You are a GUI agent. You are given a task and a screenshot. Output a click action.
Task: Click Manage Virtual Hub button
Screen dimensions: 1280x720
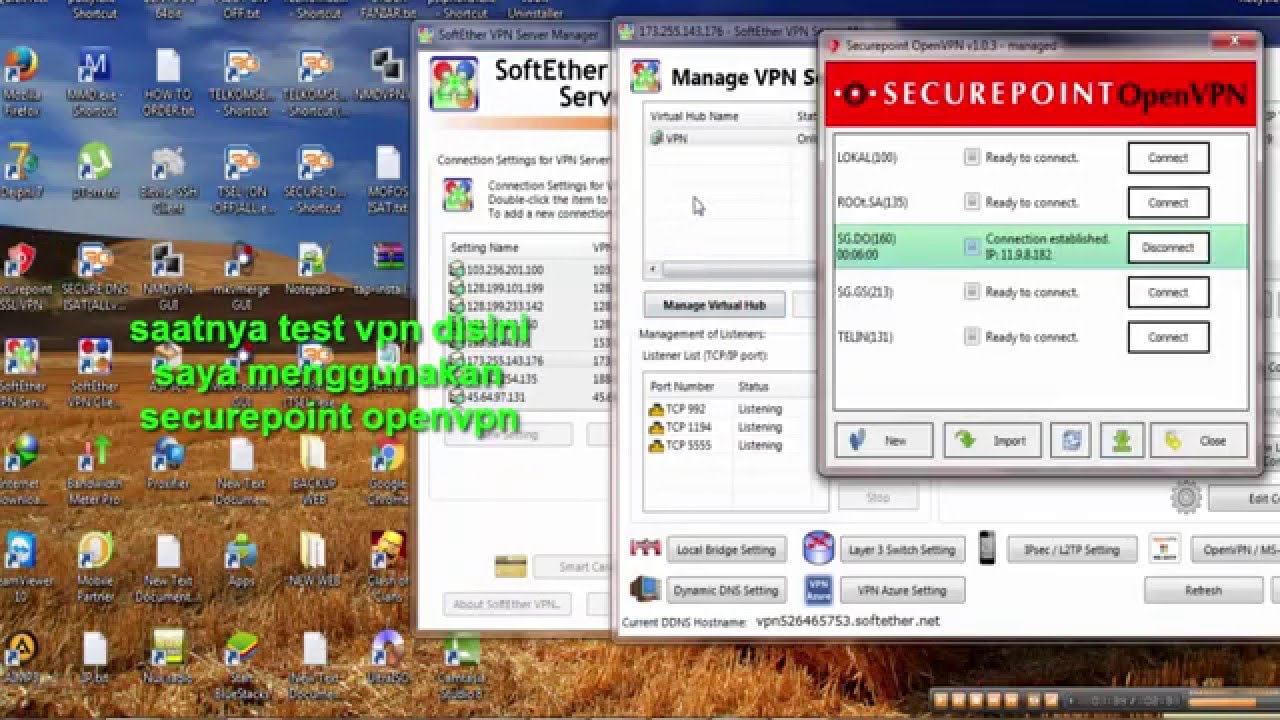pyautogui.click(x=714, y=305)
